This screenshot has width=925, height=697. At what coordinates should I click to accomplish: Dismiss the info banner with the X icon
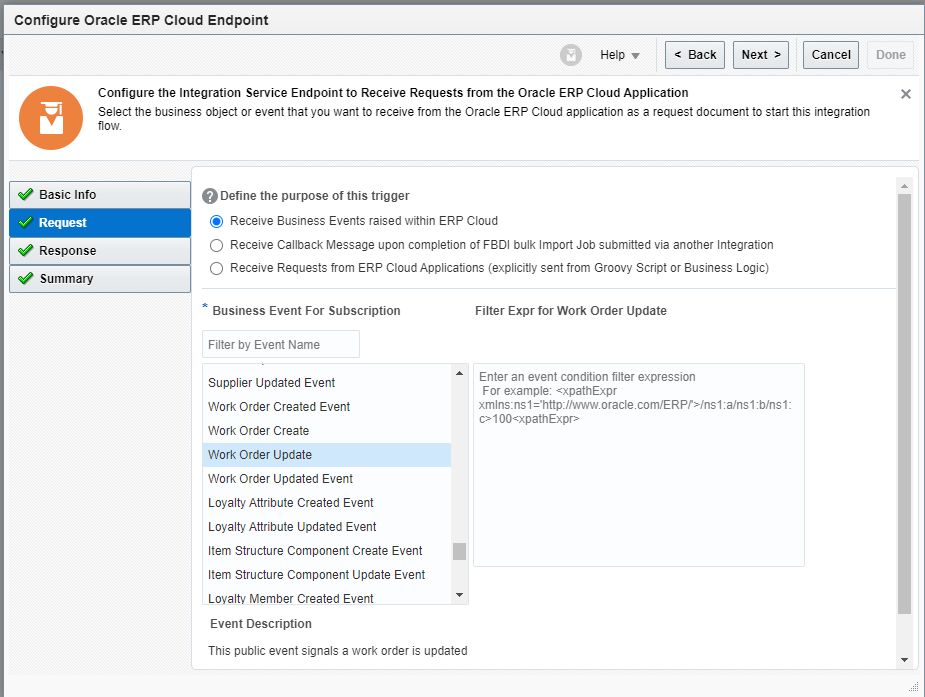click(906, 94)
